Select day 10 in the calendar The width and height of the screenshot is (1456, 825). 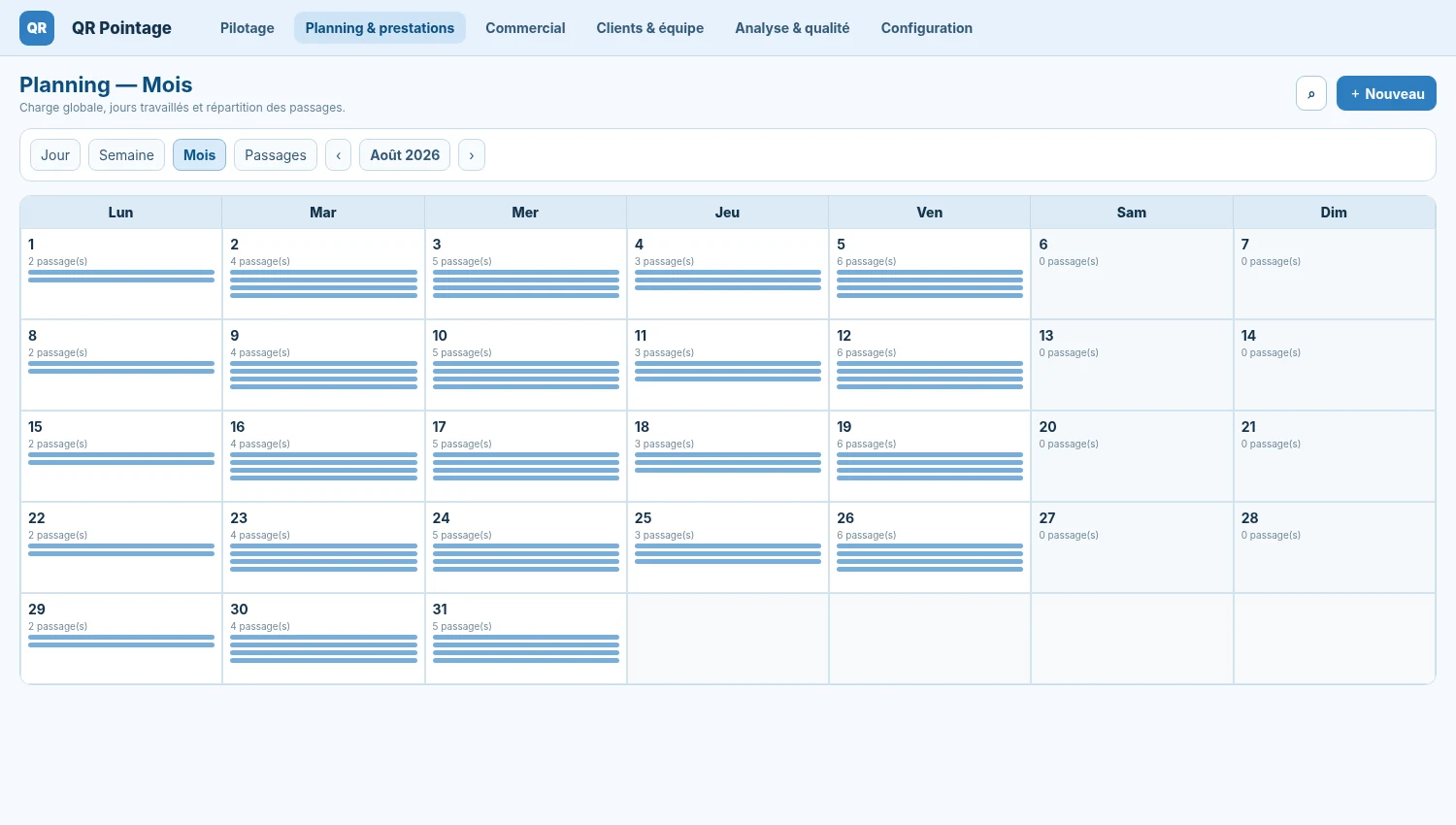click(x=526, y=365)
